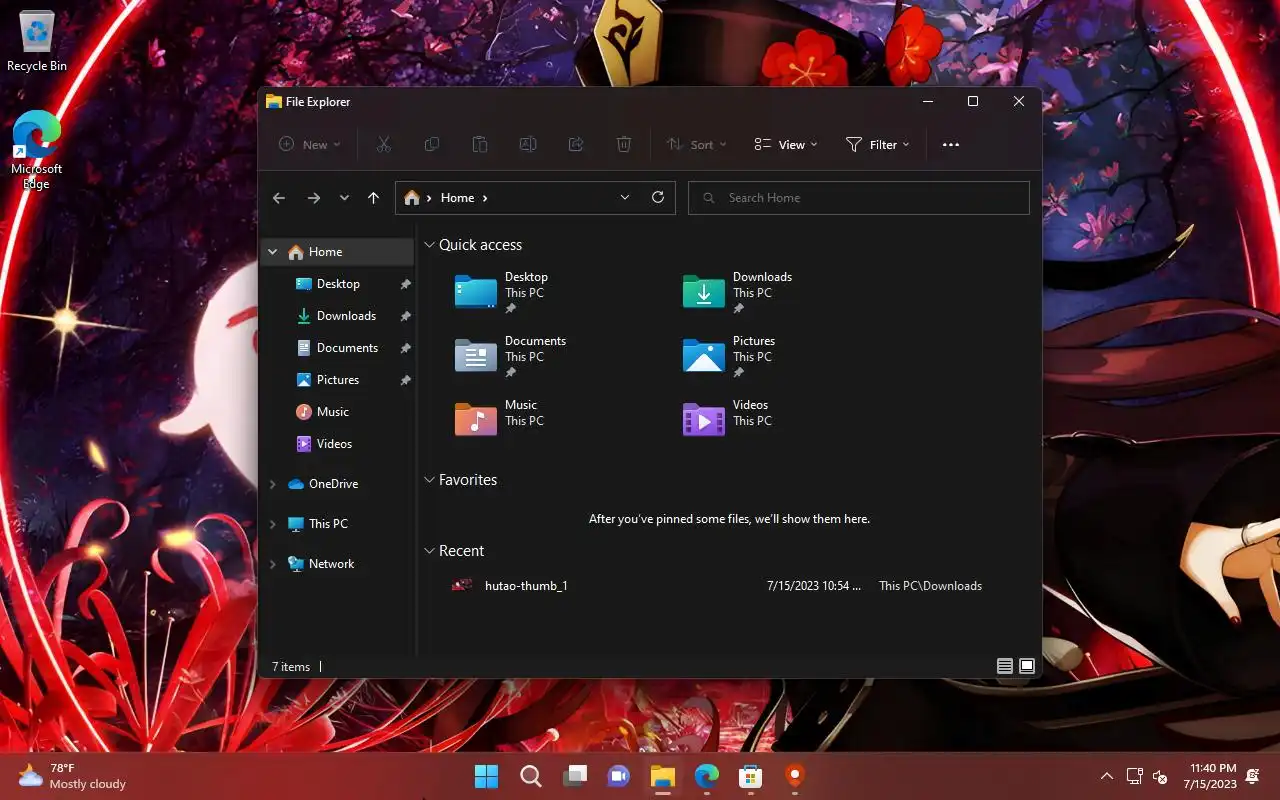The width and height of the screenshot is (1280, 800).
Task: Click pin icon beside Downloads in sidebar
Action: [x=405, y=316]
